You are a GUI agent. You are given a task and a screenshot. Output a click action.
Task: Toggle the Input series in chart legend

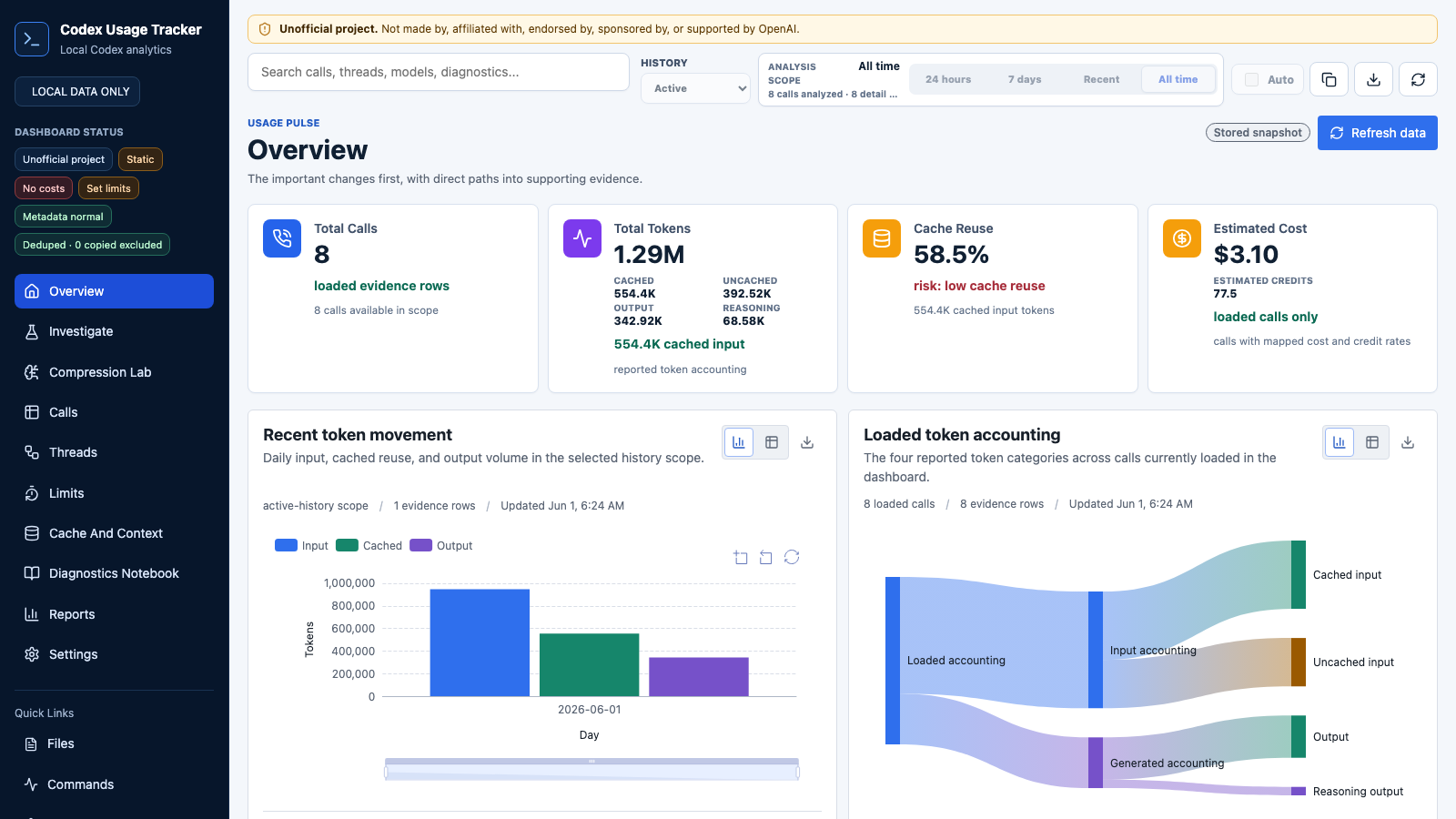click(x=301, y=545)
